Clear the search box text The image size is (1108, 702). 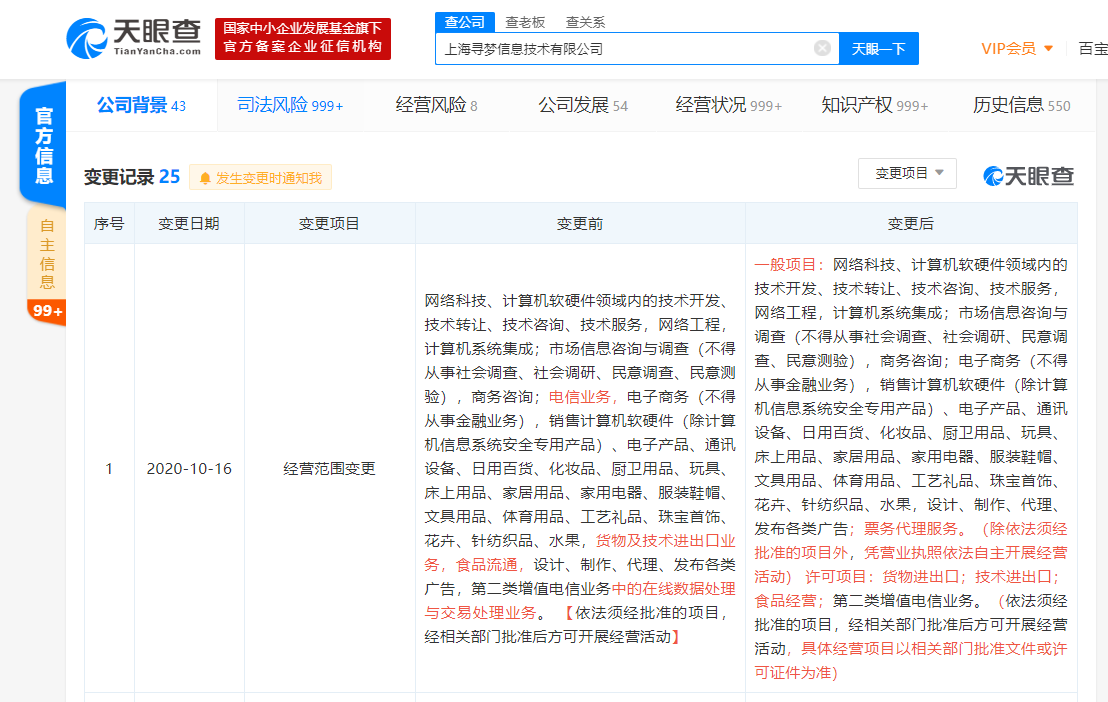(x=822, y=48)
